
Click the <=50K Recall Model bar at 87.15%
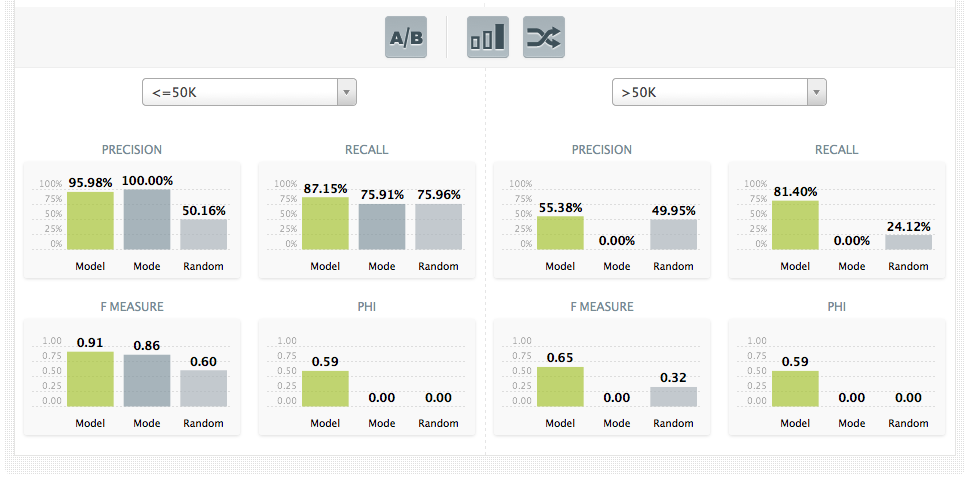(325, 223)
